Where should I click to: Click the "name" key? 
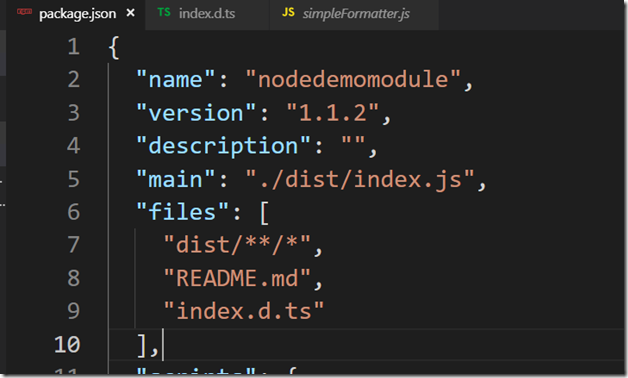click(175, 80)
